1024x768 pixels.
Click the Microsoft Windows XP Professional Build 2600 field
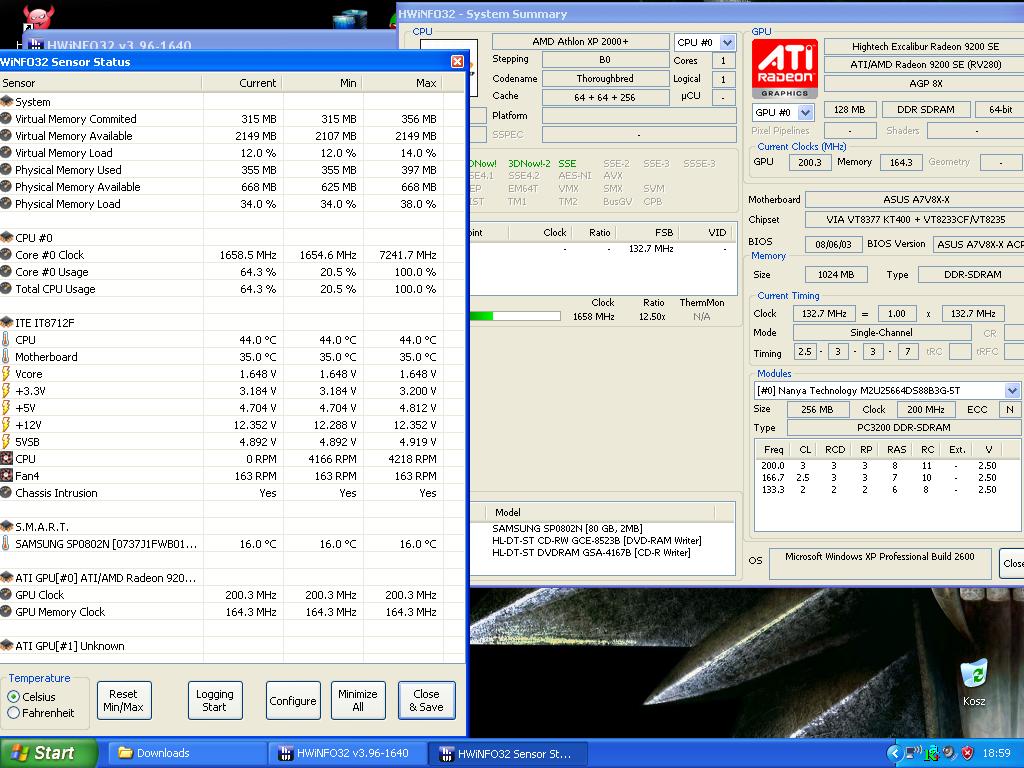tap(880, 564)
